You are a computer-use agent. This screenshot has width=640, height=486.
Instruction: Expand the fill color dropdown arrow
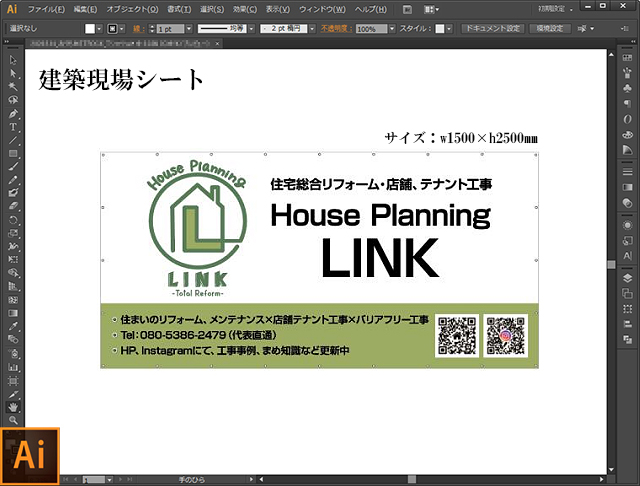[x=99, y=29]
